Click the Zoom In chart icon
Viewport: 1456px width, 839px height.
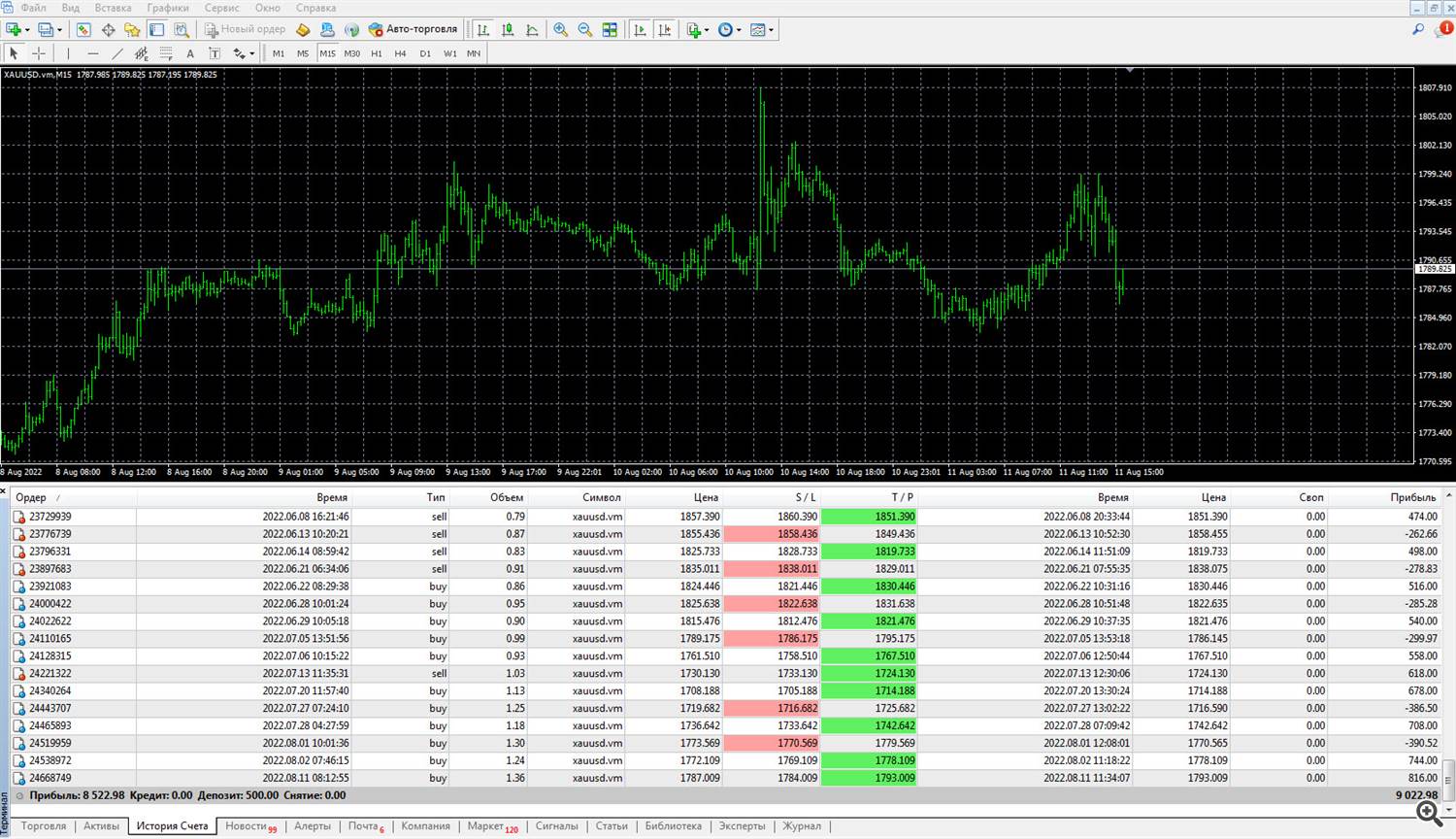561,30
